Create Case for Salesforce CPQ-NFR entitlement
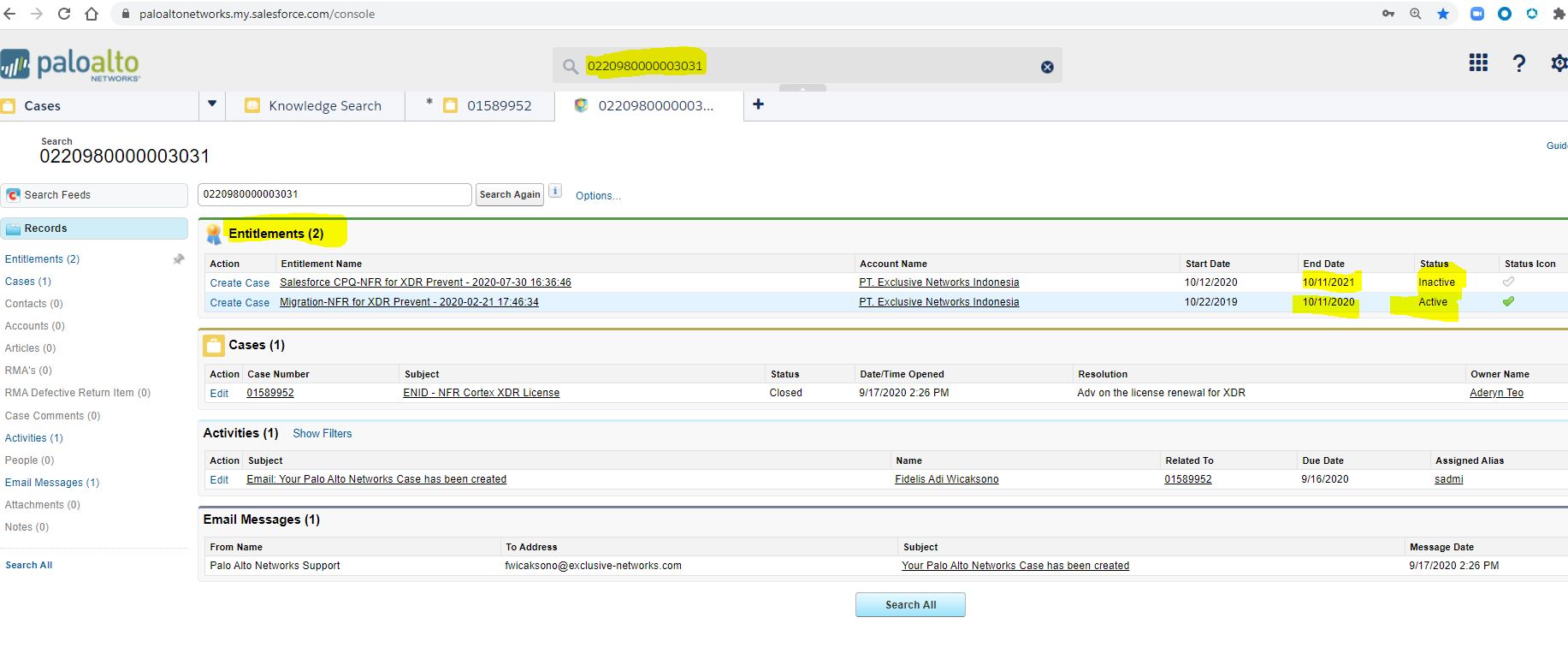The height and width of the screenshot is (665, 1568). 240,283
